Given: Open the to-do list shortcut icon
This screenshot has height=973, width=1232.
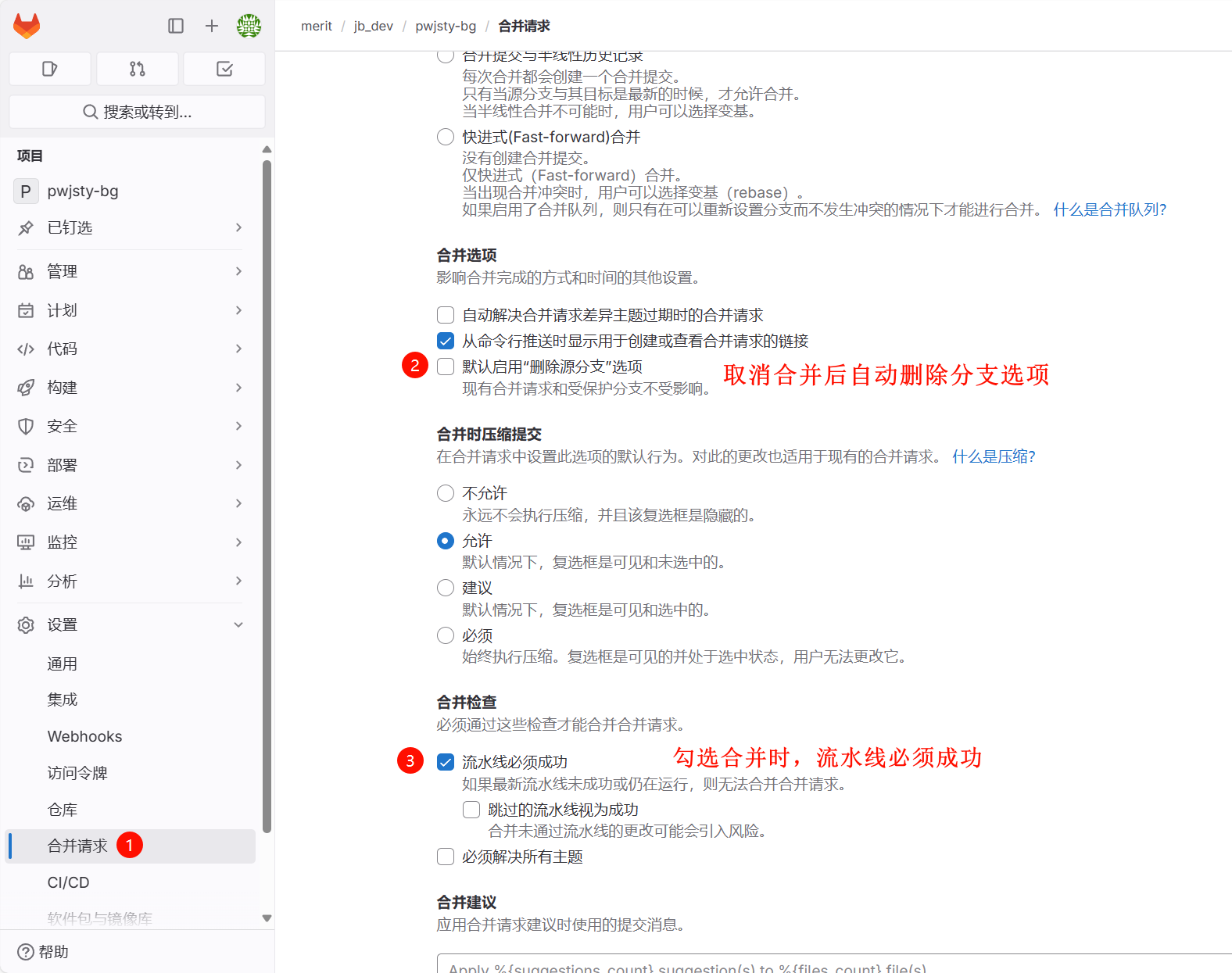Looking at the screenshot, I should click(x=224, y=69).
